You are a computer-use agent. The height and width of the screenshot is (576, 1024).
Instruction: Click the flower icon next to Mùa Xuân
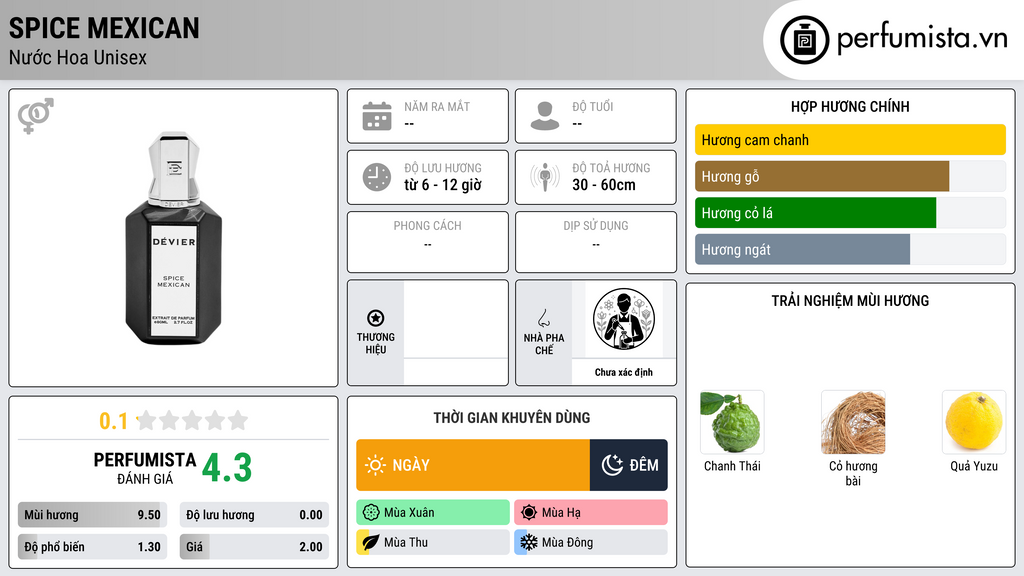(x=371, y=513)
